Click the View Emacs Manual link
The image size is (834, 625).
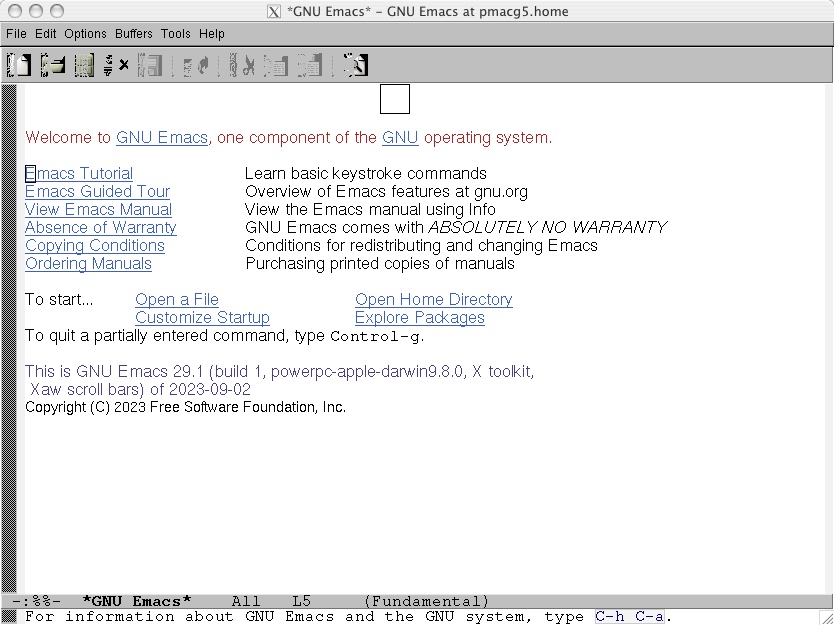point(98,210)
